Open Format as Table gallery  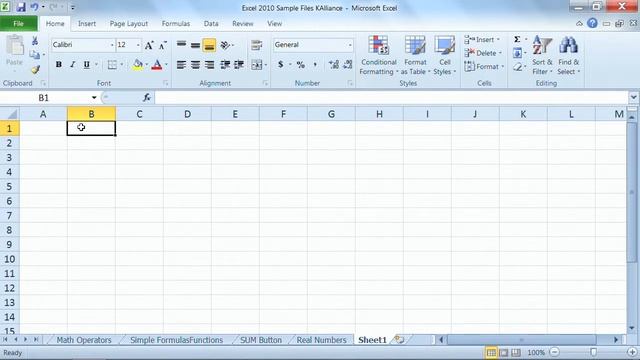415,56
